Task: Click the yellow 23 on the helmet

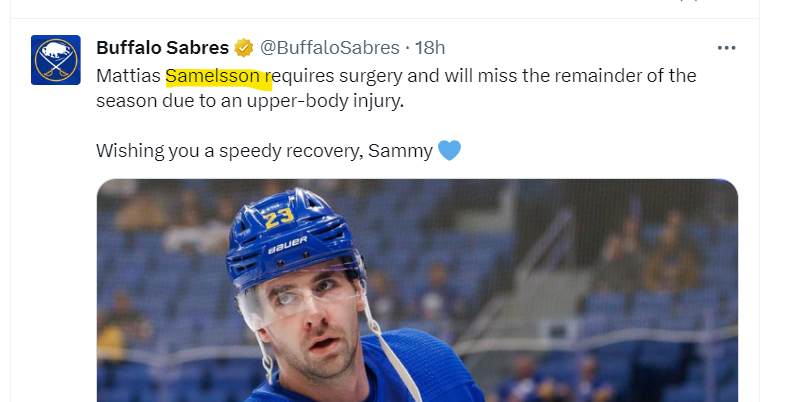Action: (279, 217)
